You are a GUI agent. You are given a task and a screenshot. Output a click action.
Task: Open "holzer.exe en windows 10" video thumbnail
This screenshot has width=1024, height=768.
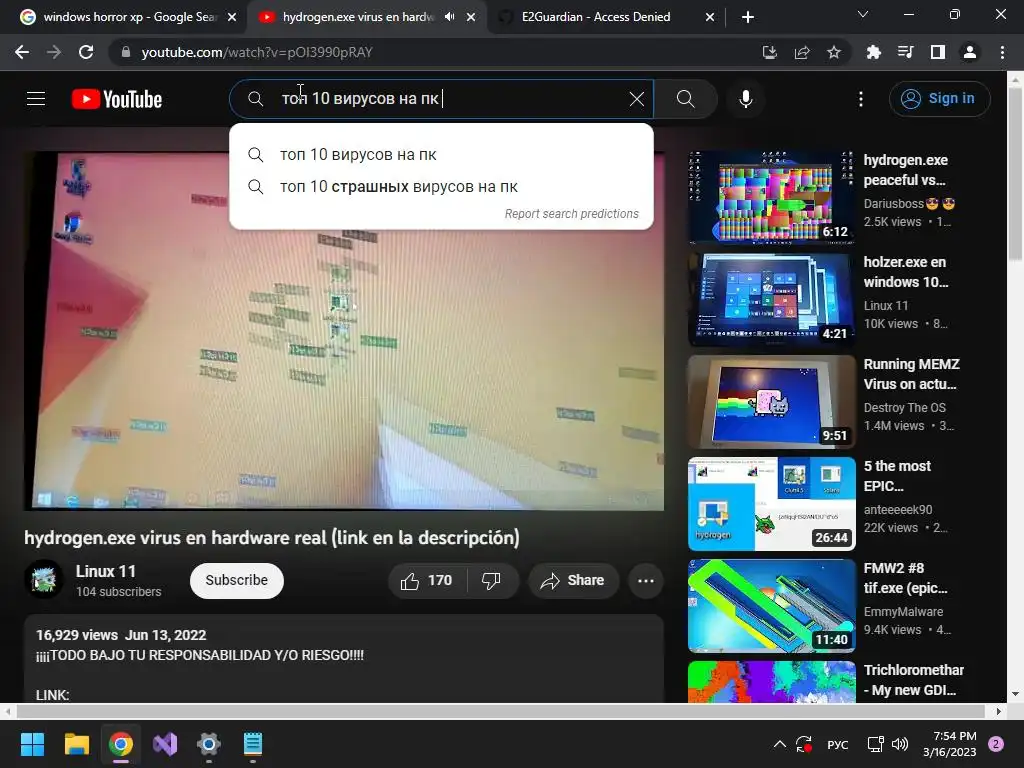tap(771, 299)
